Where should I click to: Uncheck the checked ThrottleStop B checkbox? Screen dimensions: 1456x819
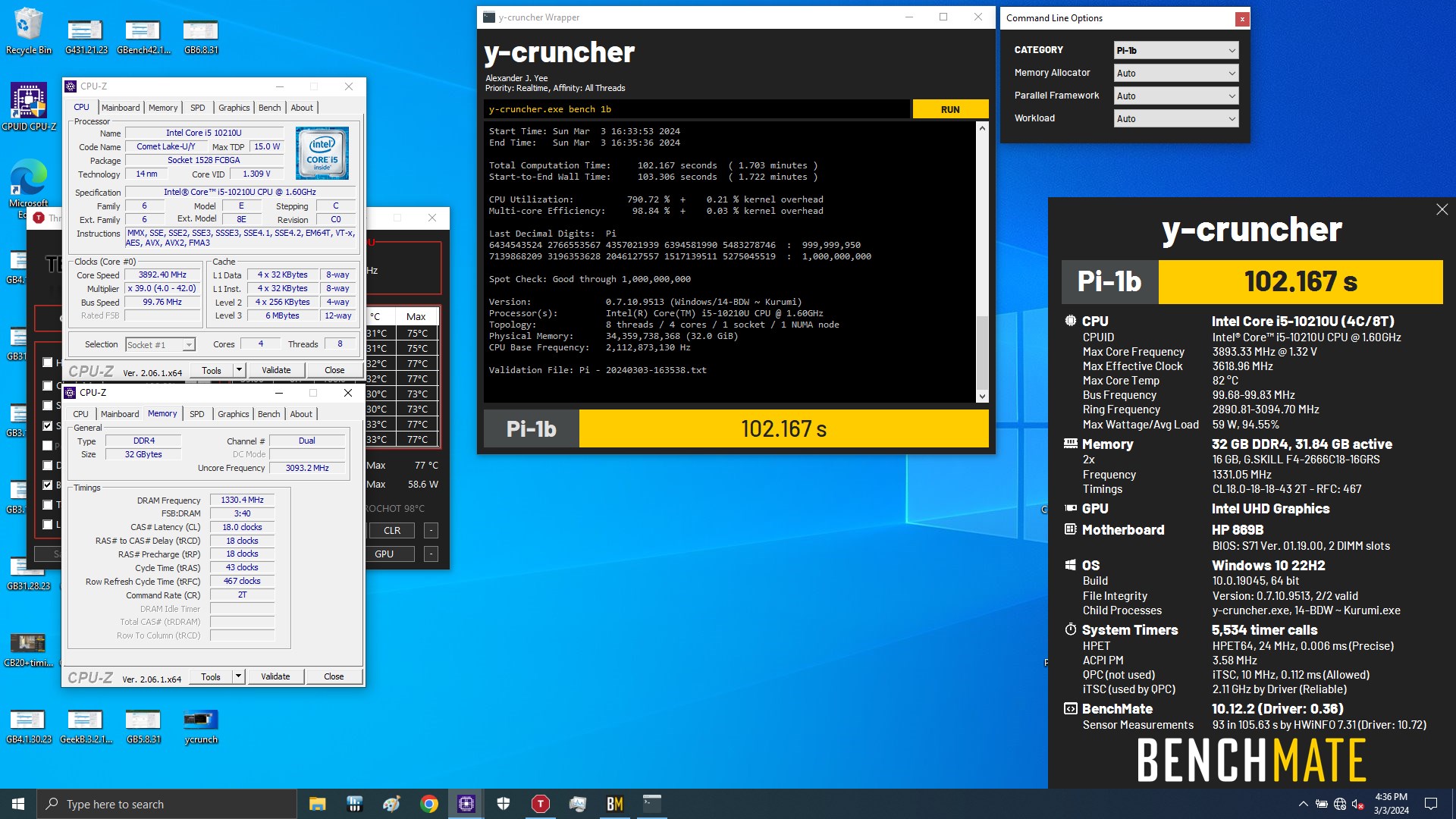pos(48,485)
